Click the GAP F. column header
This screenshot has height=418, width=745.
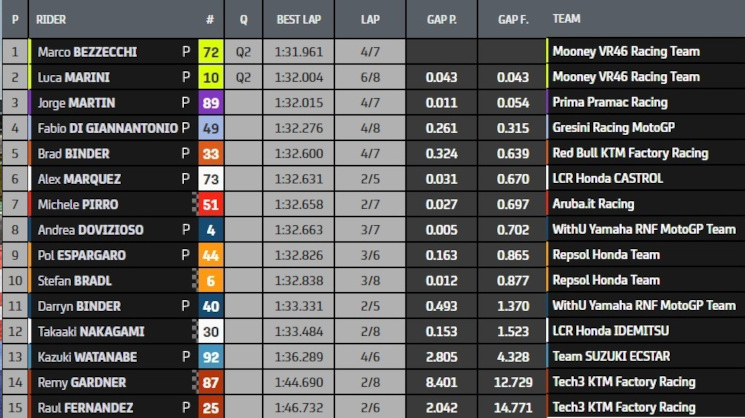pos(513,19)
